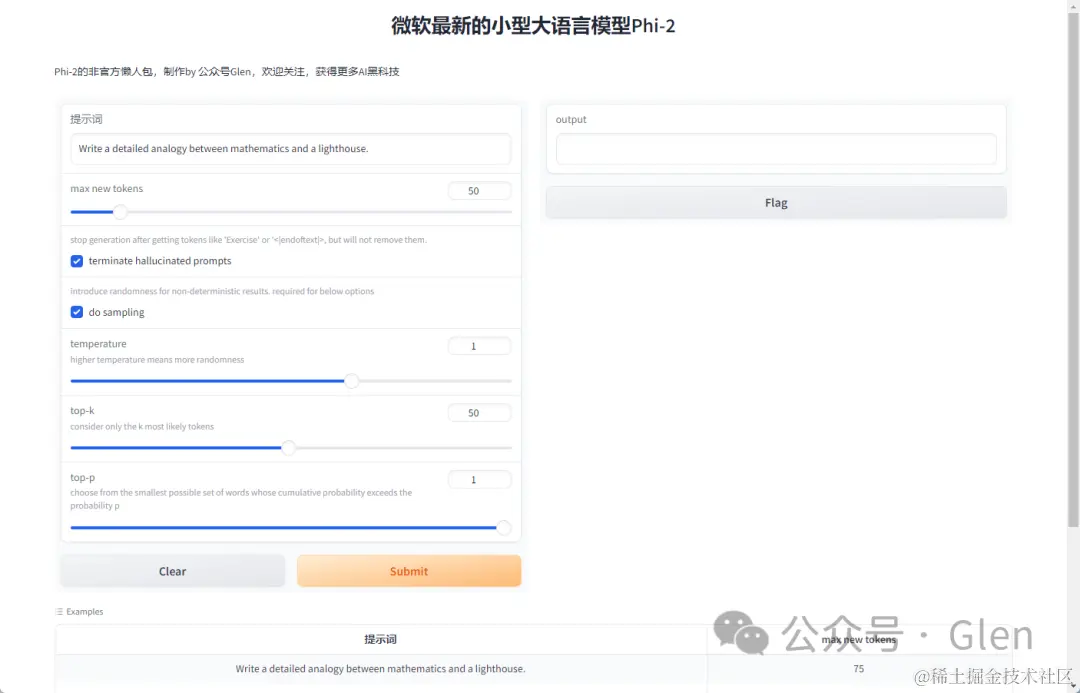Click inside the 提示词 prompt textbox

coord(290,149)
